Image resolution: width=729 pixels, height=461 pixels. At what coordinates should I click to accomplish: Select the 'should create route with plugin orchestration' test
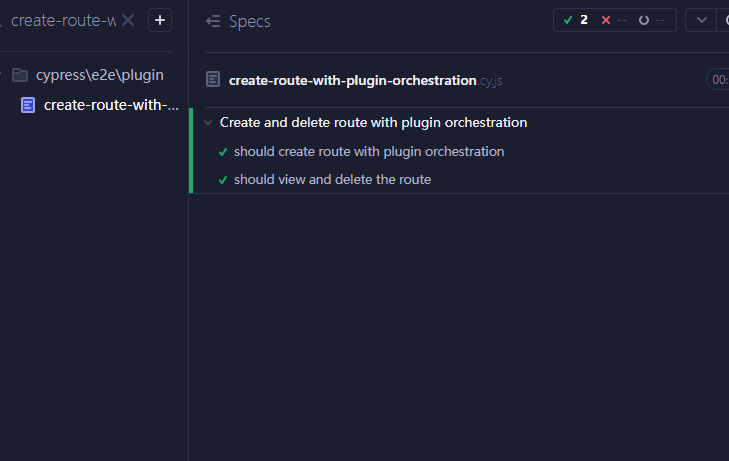369,152
